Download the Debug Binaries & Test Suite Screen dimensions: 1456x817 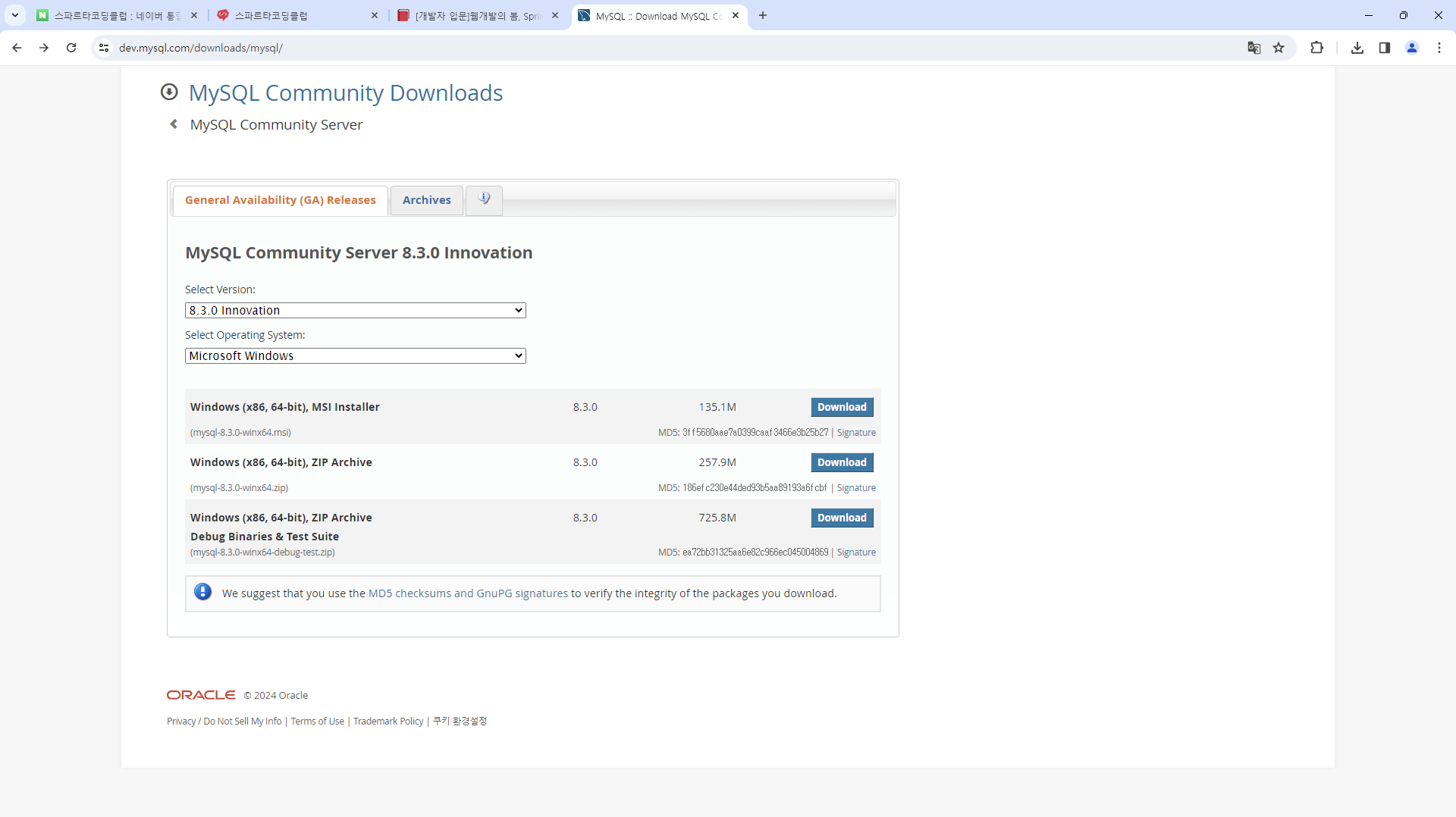(x=842, y=518)
